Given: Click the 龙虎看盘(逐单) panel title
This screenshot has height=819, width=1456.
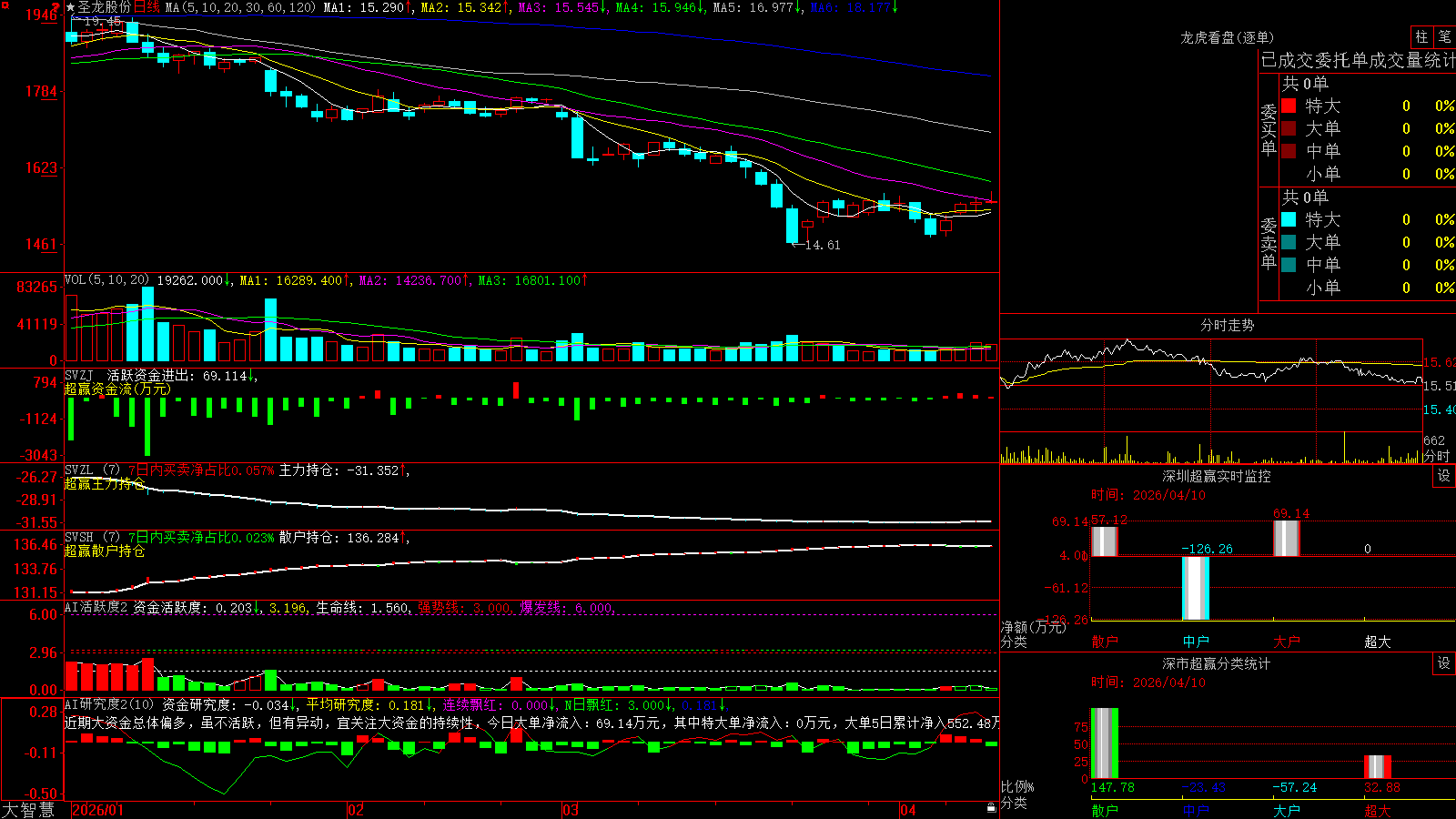Looking at the screenshot, I should (1227, 37).
